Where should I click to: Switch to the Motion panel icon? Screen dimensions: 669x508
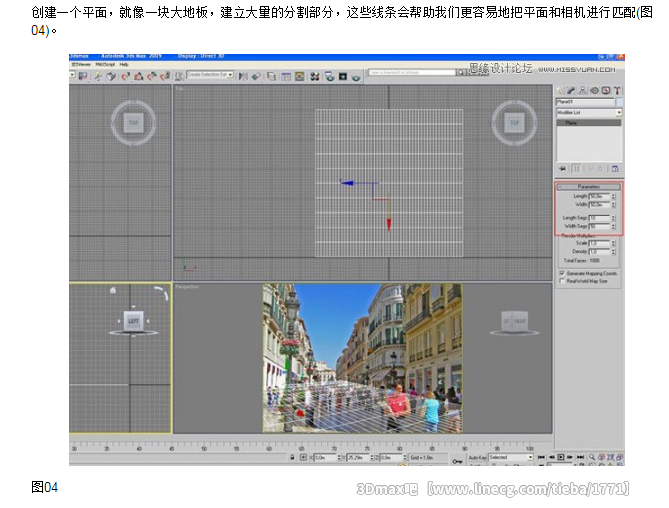pyautogui.click(x=594, y=90)
